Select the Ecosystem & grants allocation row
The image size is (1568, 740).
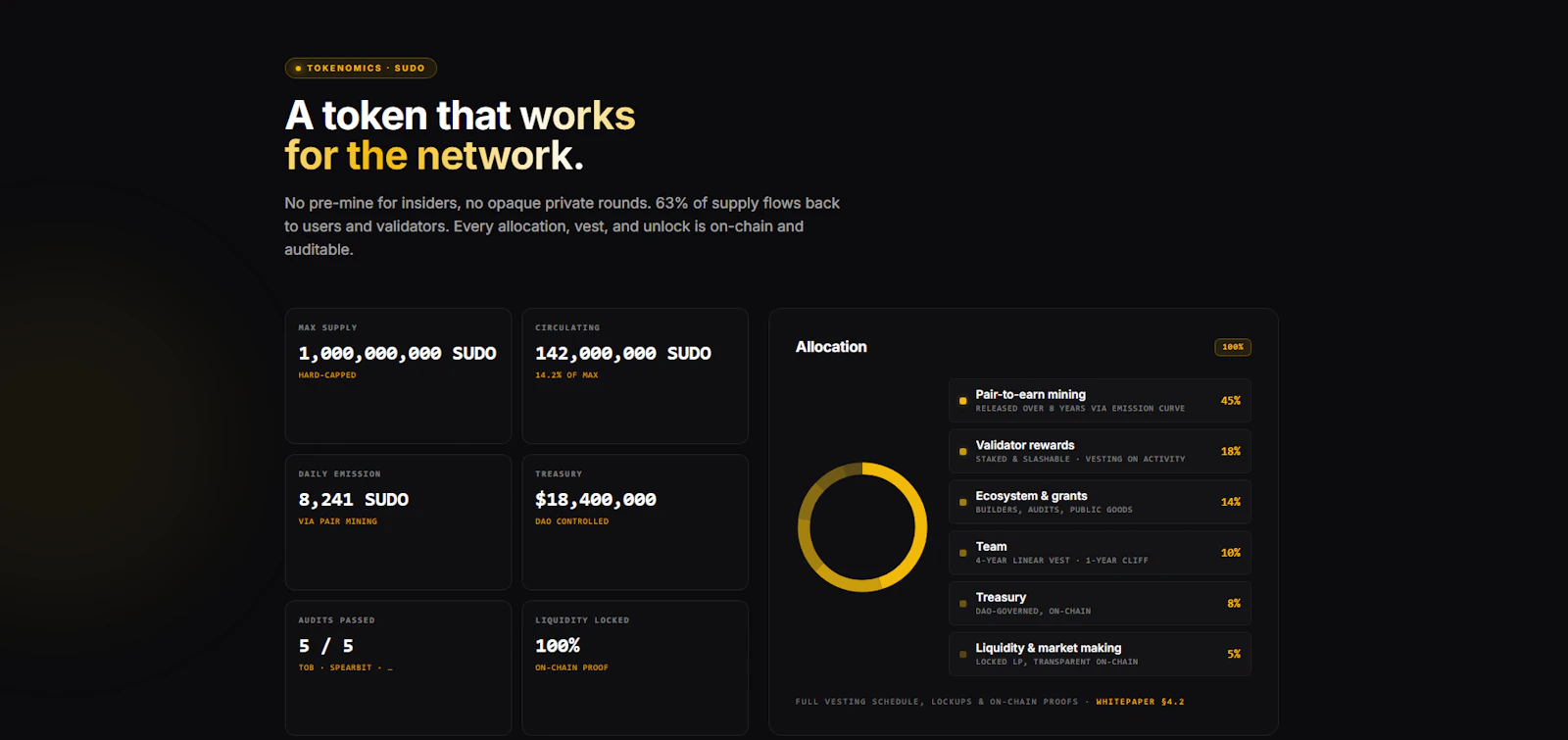(x=1100, y=502)
